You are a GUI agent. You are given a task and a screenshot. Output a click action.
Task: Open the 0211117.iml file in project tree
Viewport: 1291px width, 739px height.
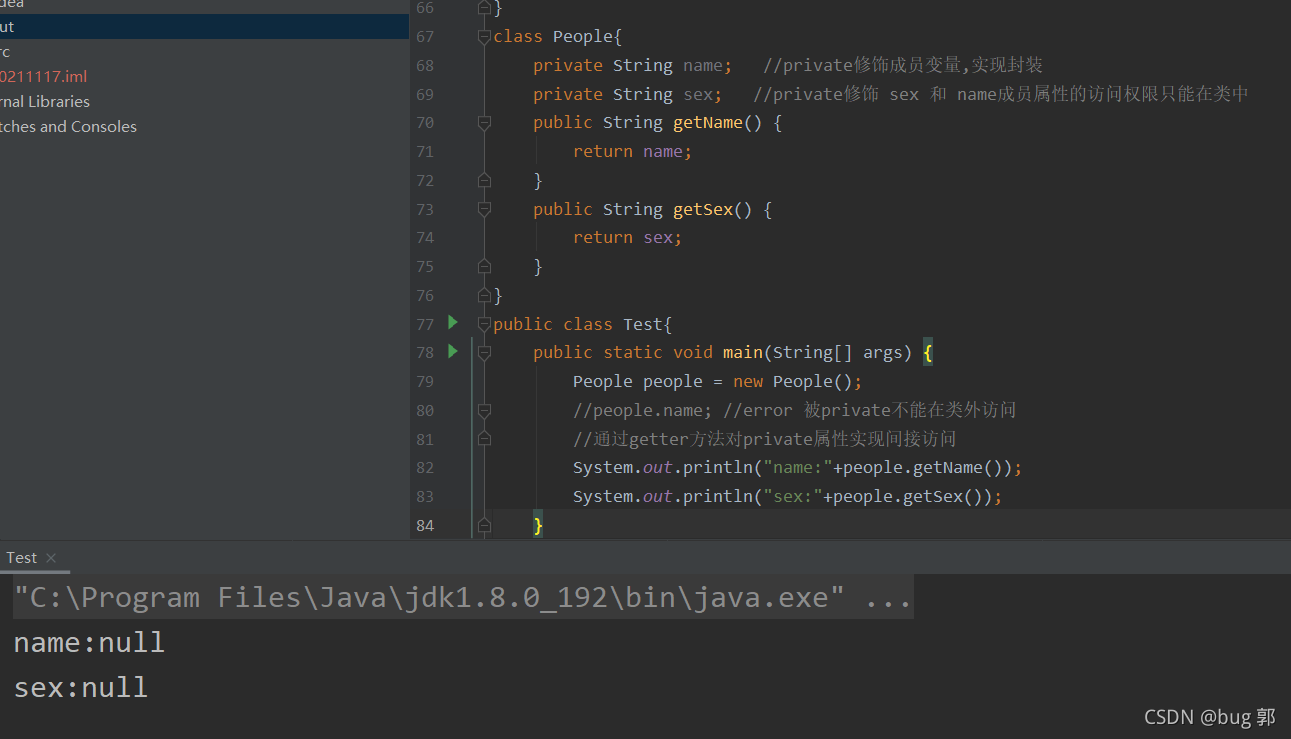[x=44, y=77]
